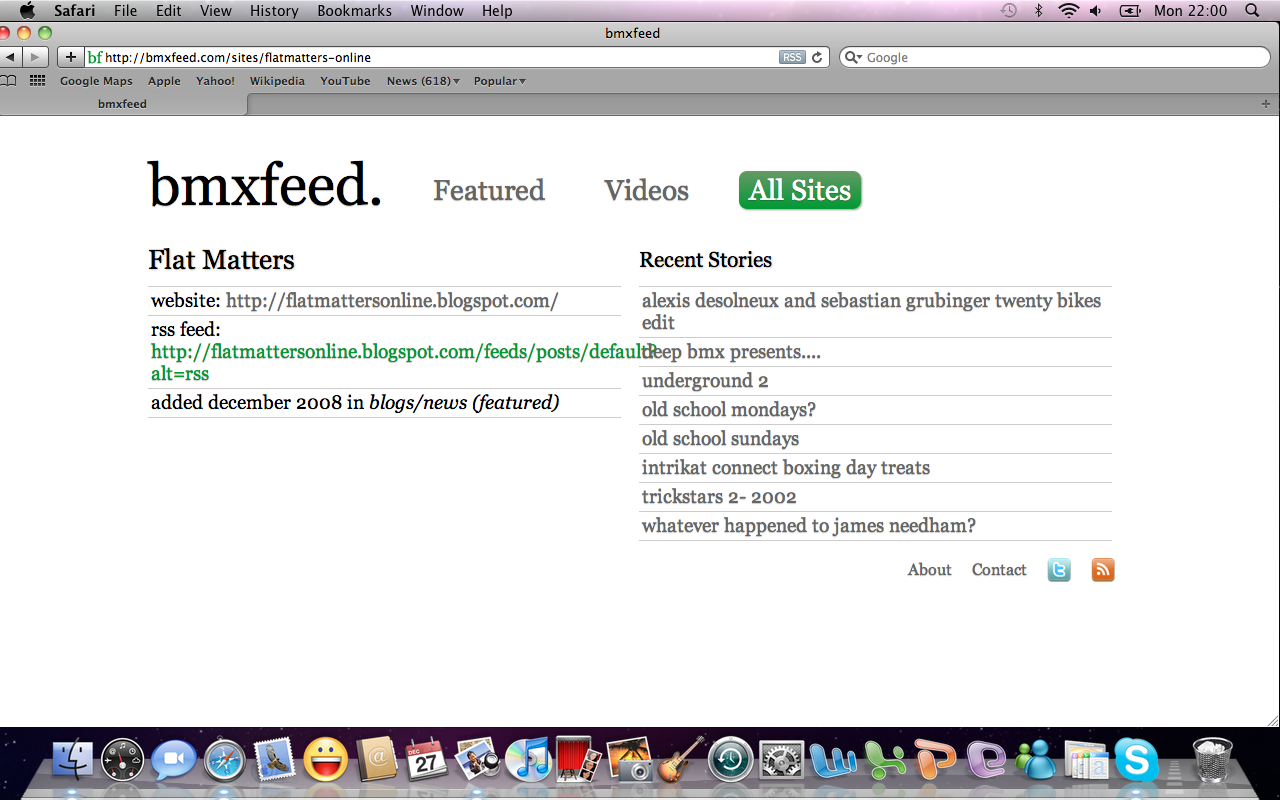Click the battery status icon
Viewport: 1280px width, 800px height.
tap(1130, 10)
